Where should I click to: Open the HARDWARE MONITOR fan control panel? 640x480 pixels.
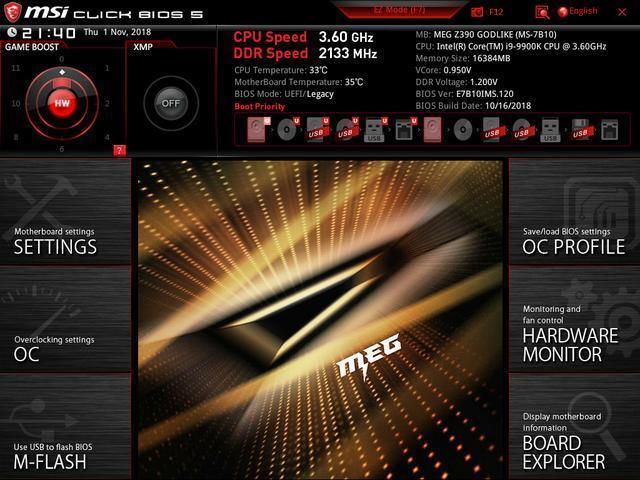point(574,320)
